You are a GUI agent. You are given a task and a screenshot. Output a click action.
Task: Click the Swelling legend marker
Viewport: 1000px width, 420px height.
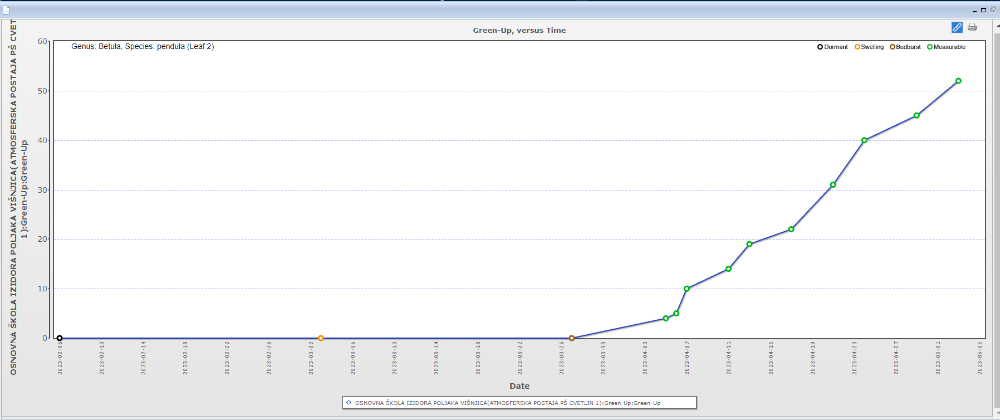(x=858, y=47)
